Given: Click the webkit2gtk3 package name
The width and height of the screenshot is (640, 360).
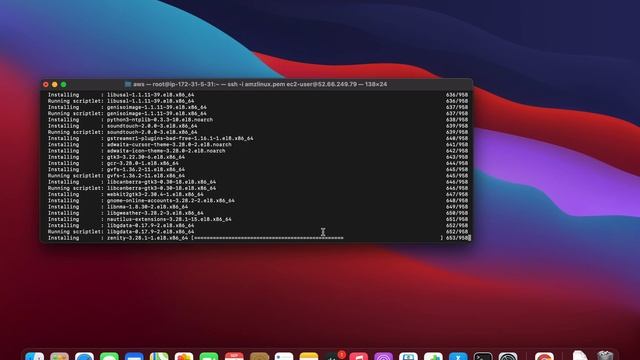Looking at the screenshot, I should pos(155,195).
